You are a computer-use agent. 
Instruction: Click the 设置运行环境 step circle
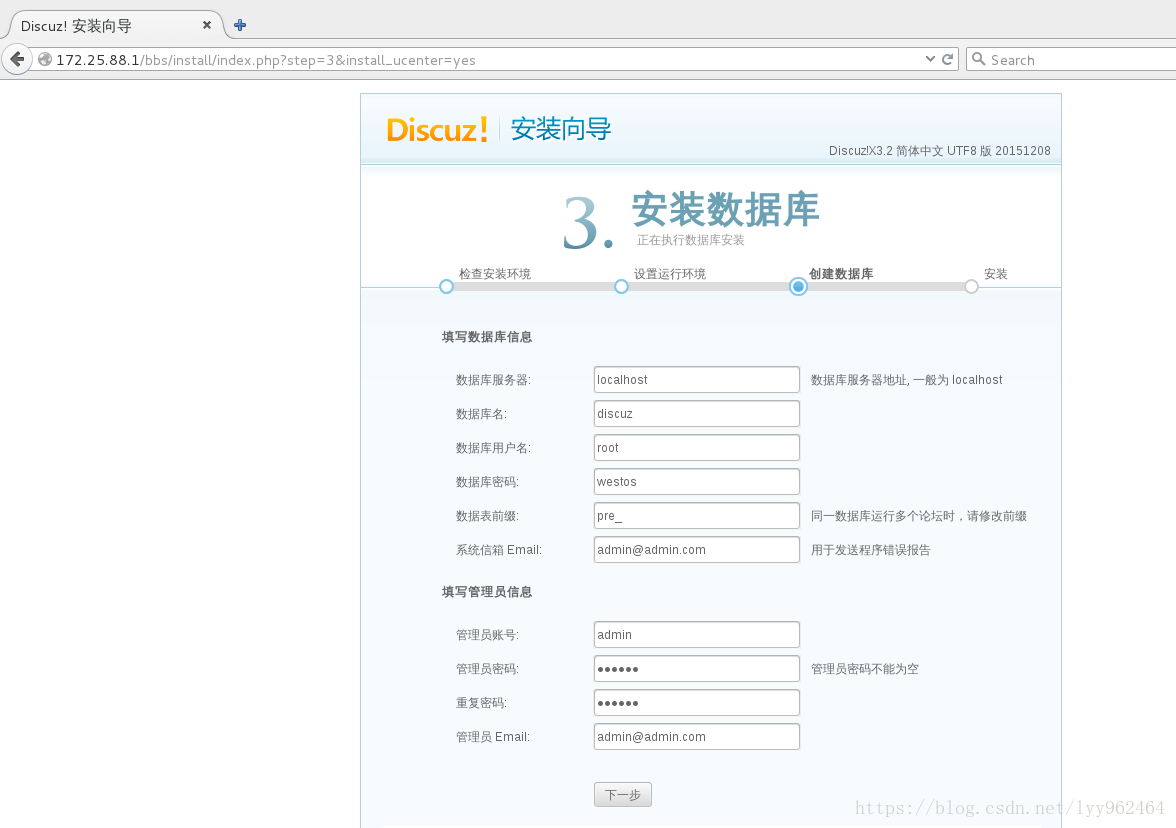621,286
